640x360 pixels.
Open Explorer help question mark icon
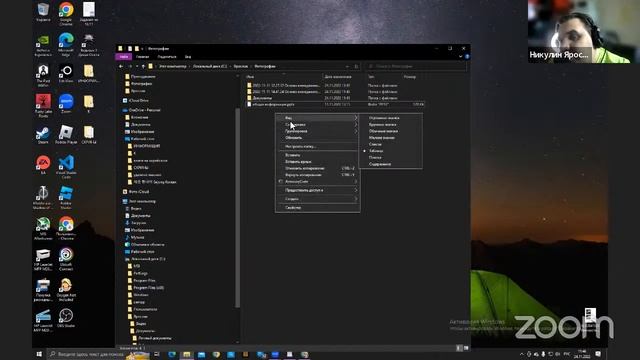[x=467, y=57]
